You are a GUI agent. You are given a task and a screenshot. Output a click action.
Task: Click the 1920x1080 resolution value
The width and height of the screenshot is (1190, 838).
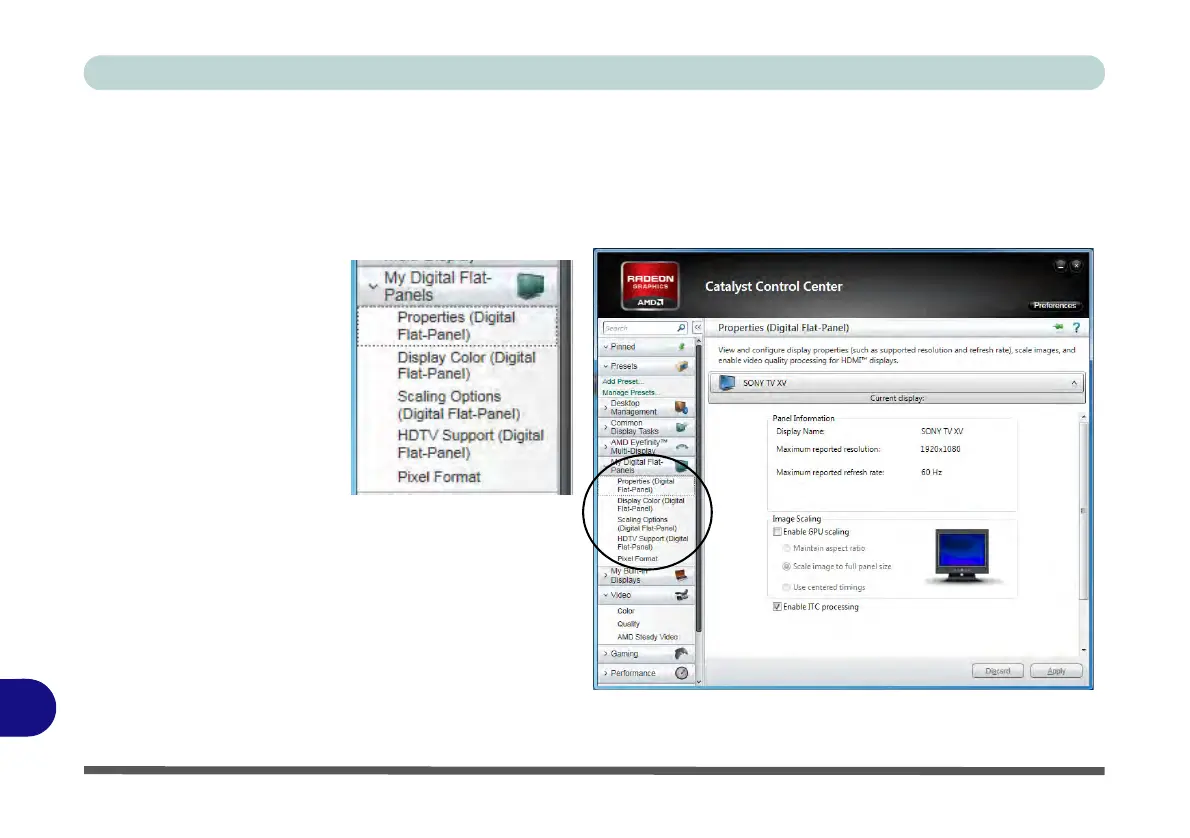click(940, 449)
